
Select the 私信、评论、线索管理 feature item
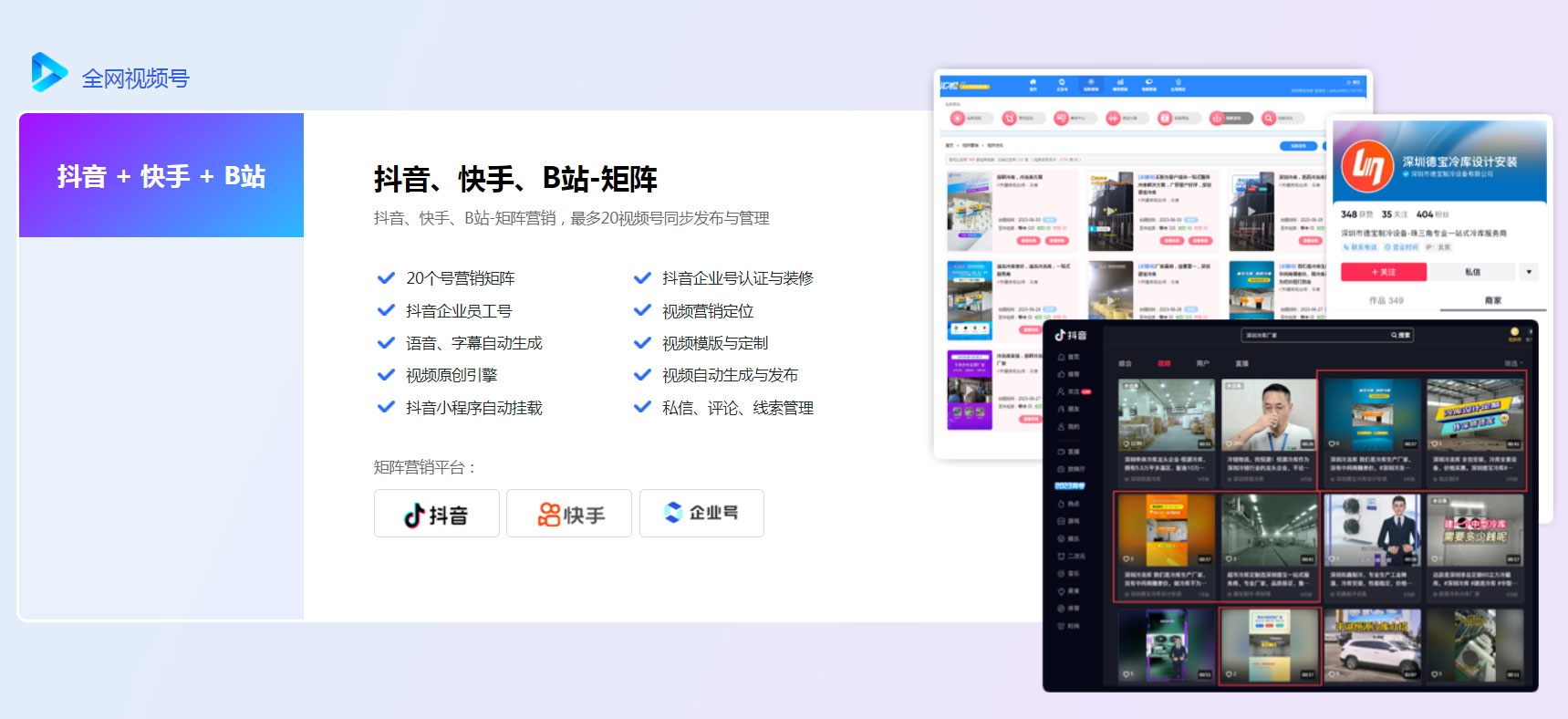723,408
